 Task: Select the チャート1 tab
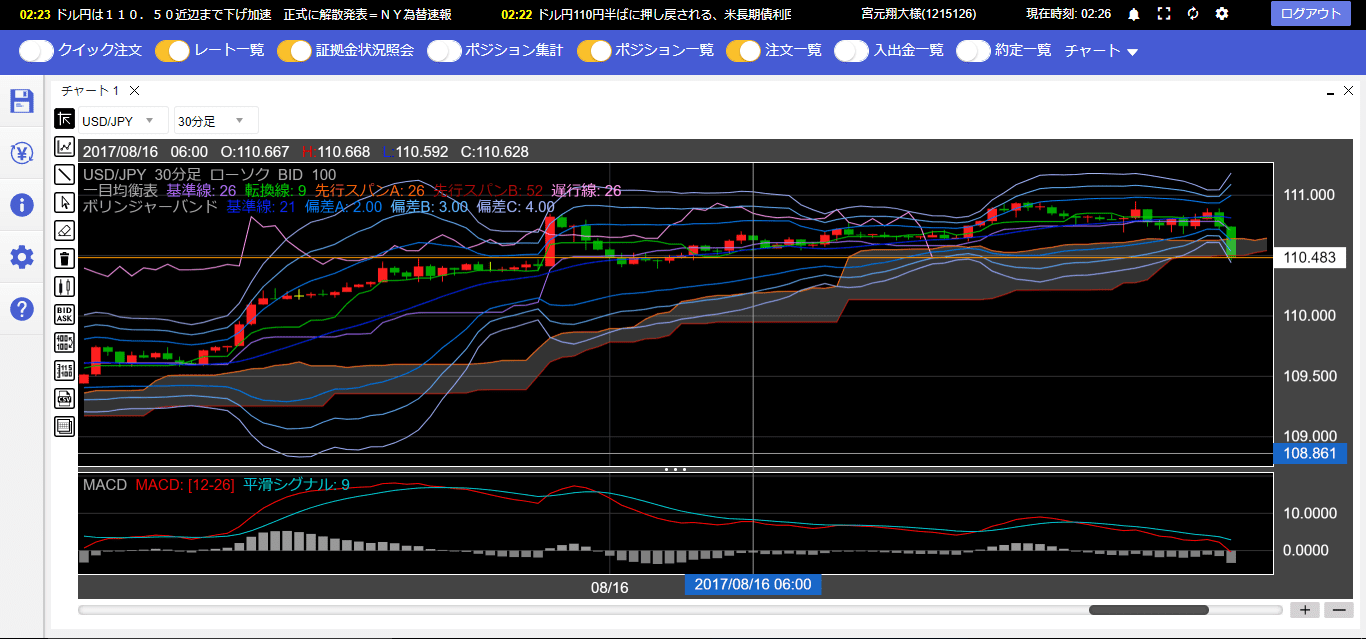pyautogui.click(x=91, y=90)
